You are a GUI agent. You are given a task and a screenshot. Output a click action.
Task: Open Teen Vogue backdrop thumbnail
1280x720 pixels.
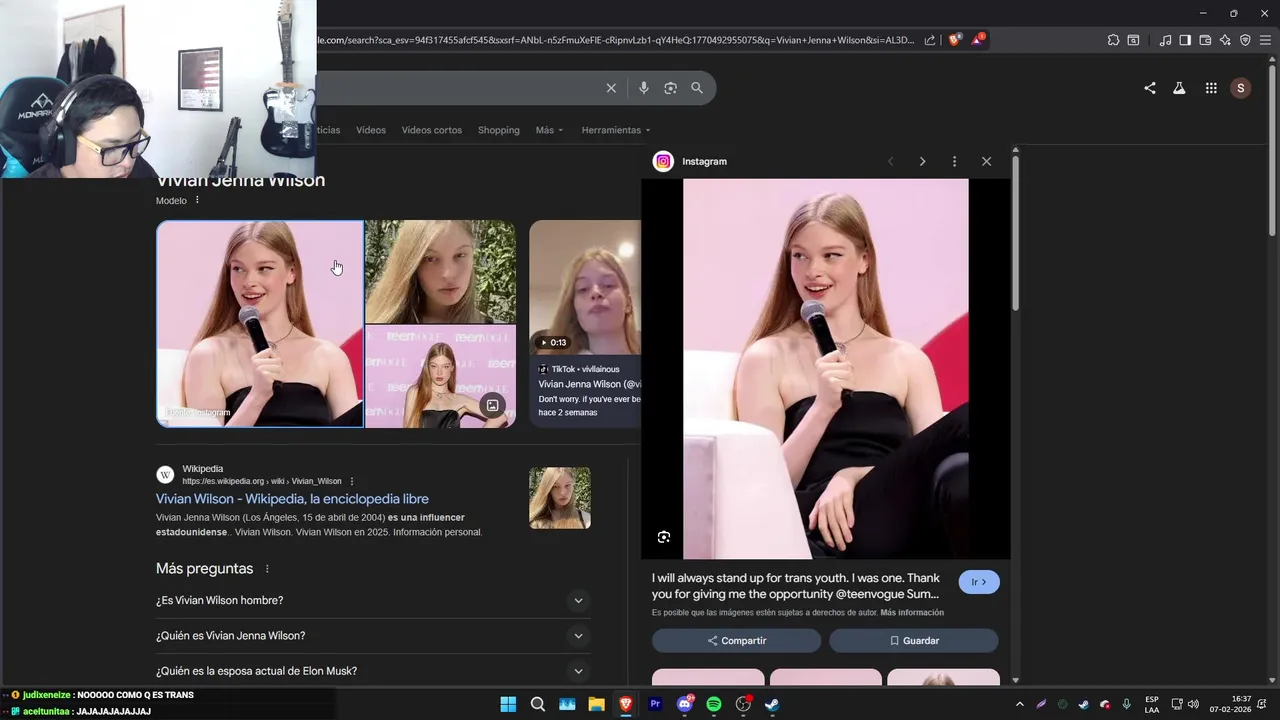pos(441,377)
